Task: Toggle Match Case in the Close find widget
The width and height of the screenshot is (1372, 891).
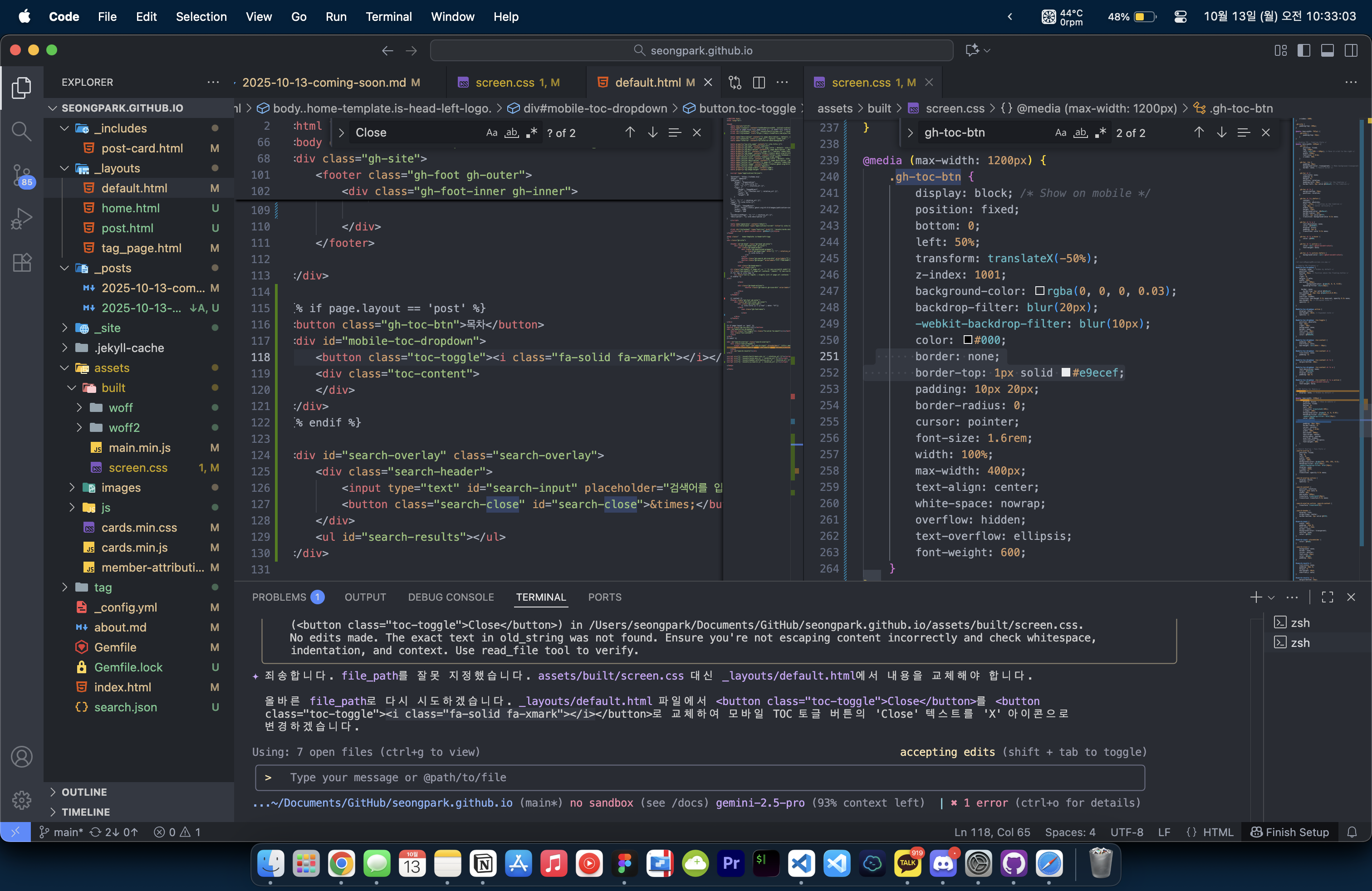Action: (491, 132)
